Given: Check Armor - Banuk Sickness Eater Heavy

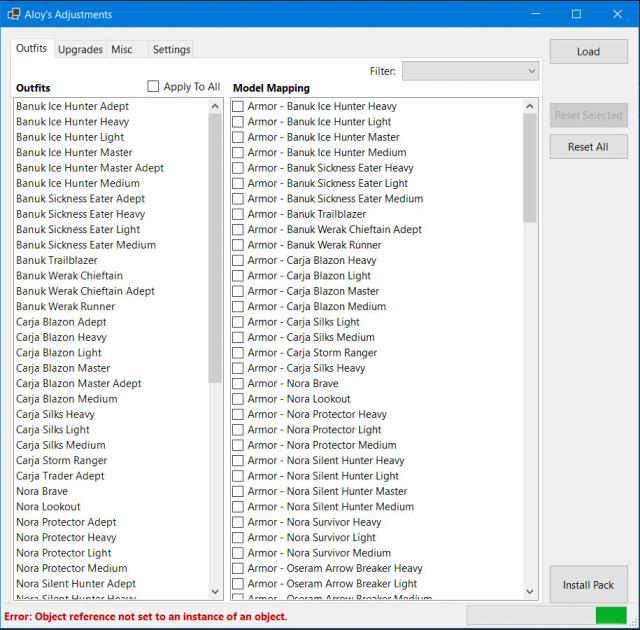Looking at the screenshot, I should point(238,168).
